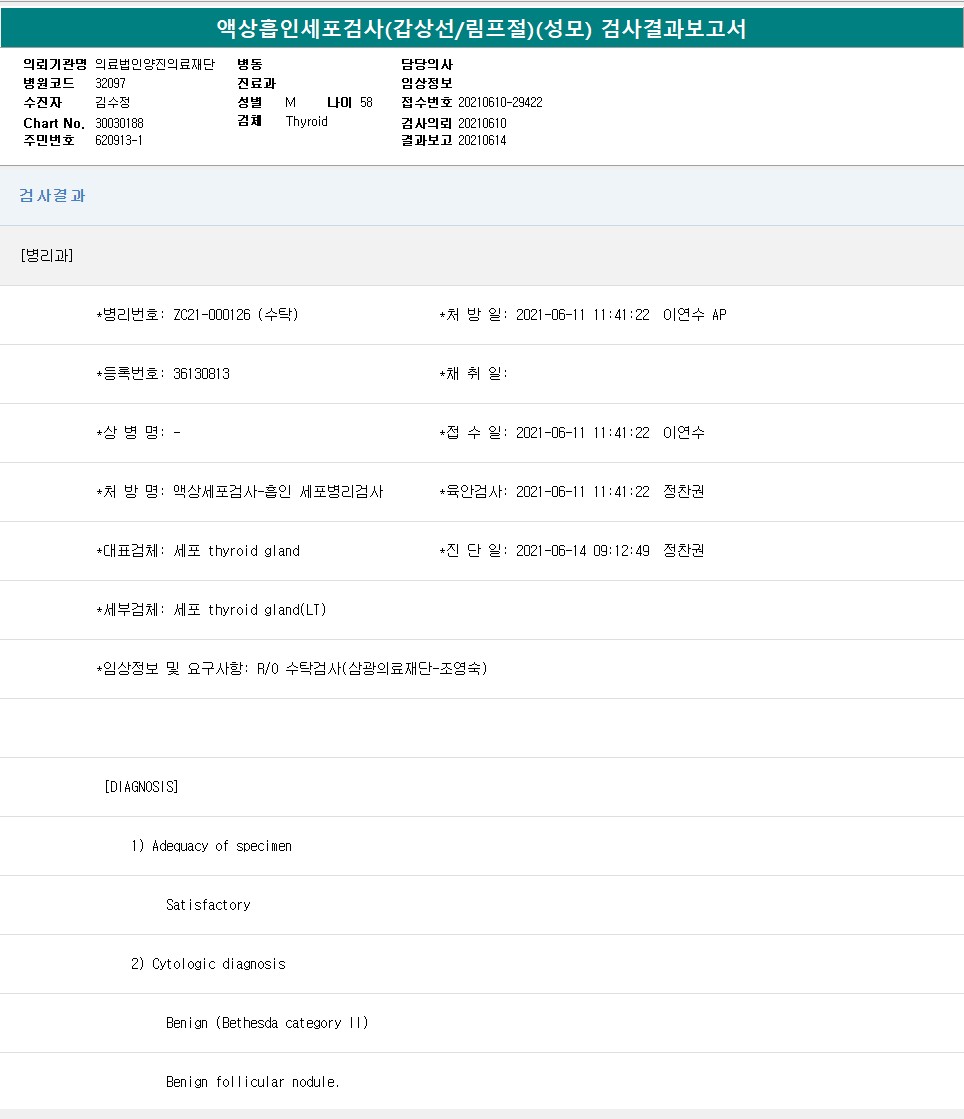Screen dimensions: 964x1119
Task: Select hospital name 의료법인양진의료재단
Action: tap(155, 64)
